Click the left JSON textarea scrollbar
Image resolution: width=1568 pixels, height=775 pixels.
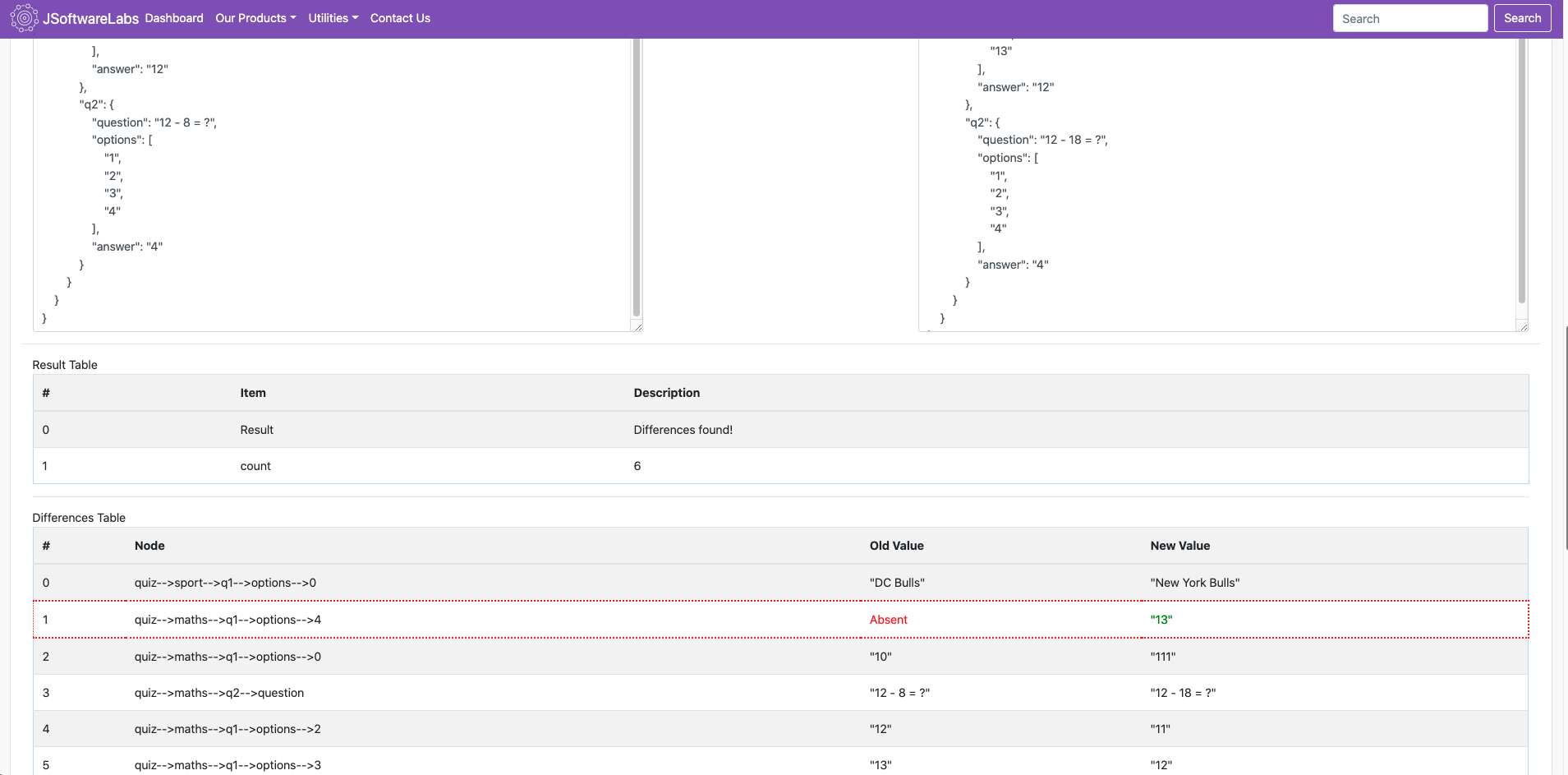[x=636, y=177]
